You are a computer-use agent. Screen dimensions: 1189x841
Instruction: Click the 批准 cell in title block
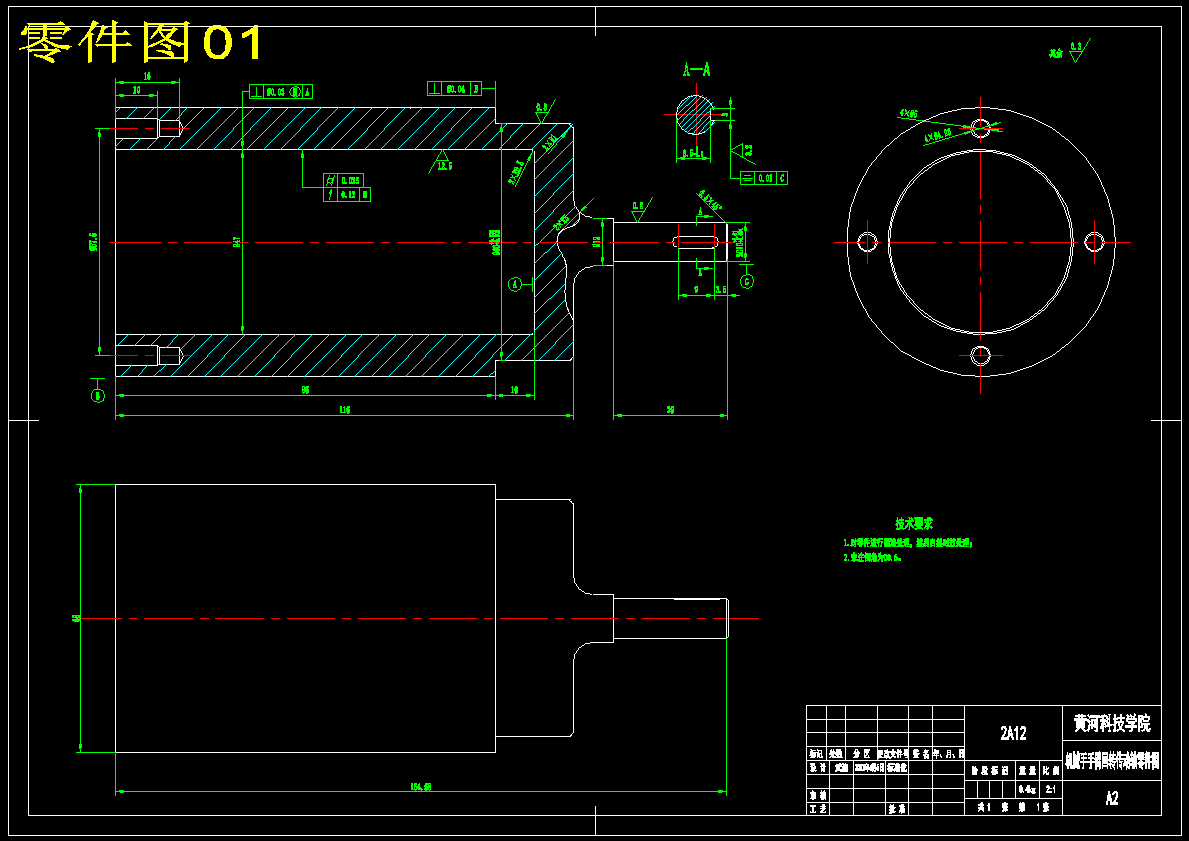[x=896, y=809]
